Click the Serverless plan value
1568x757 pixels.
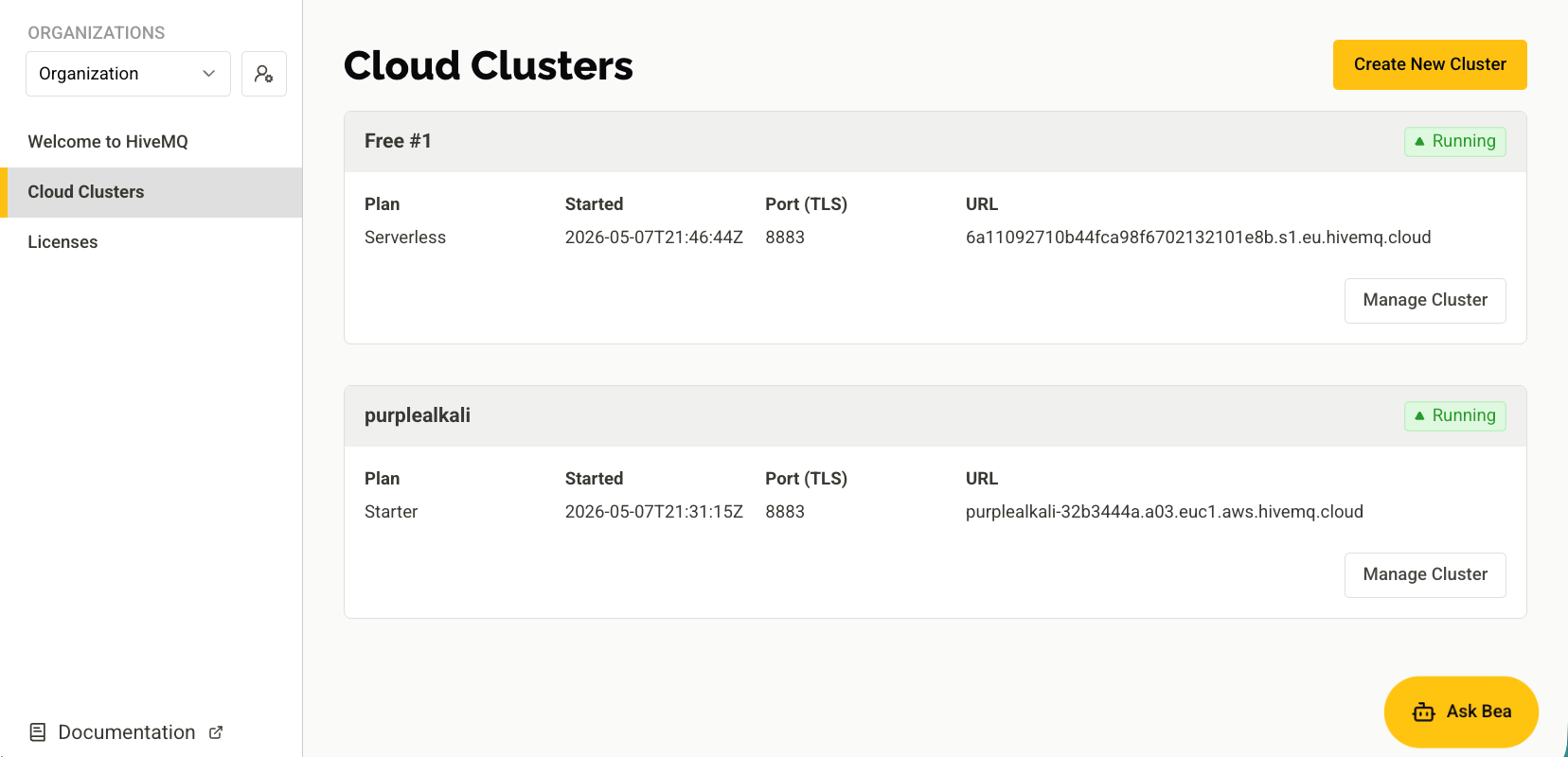pyautogui.click(x=405, y=238)
